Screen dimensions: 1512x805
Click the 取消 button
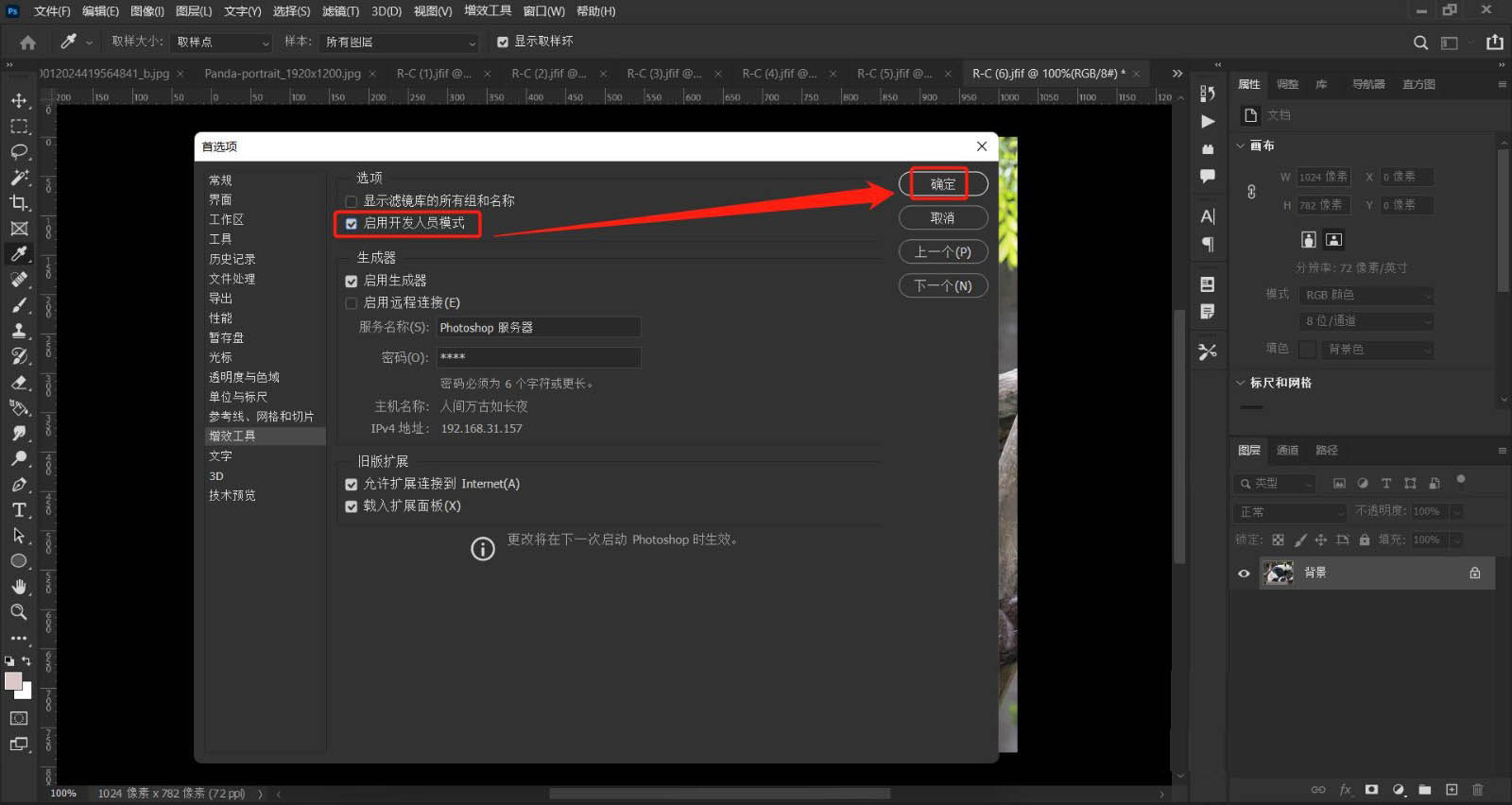[943, 218]
